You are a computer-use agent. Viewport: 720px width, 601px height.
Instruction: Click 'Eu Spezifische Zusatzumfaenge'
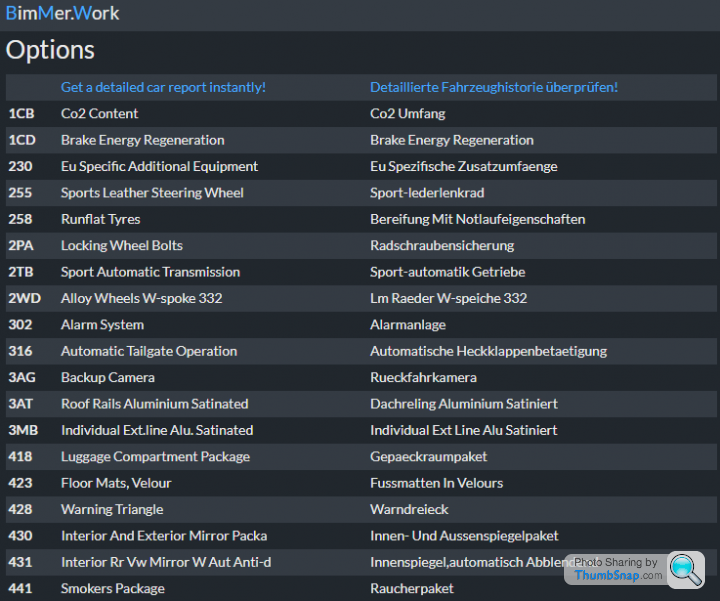(464, 166)
